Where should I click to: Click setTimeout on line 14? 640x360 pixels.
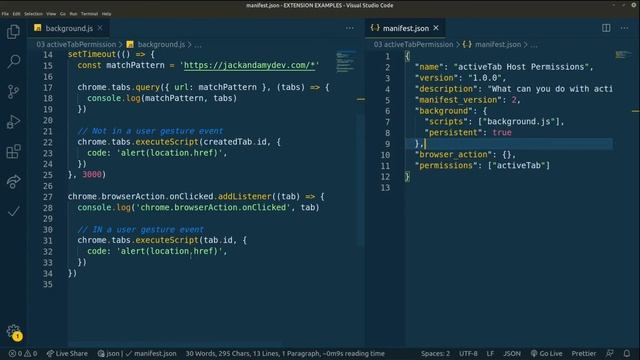(92, 54)
